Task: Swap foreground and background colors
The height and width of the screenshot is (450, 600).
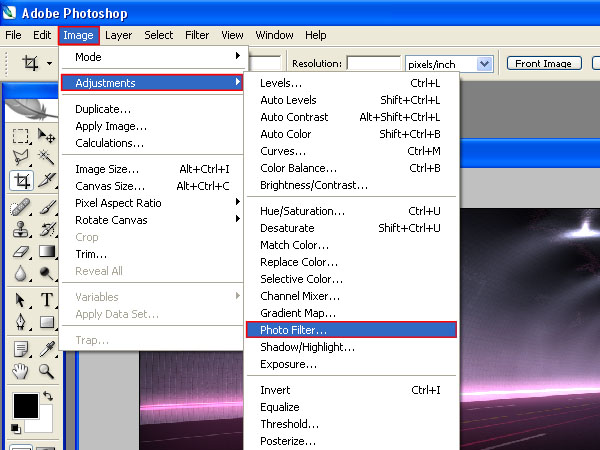Action: [48, 396]
